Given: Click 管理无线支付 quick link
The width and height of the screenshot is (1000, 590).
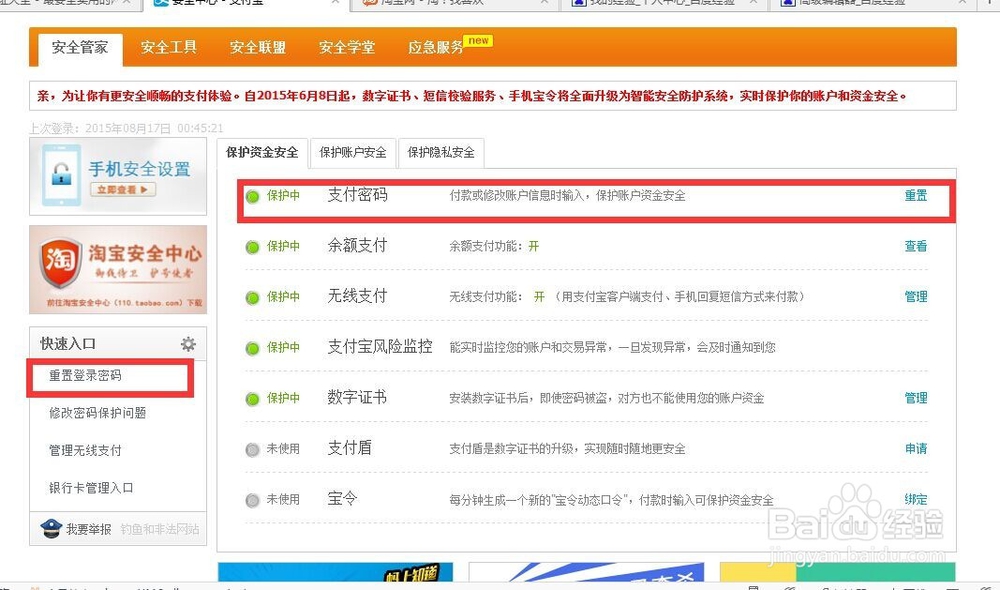Looking at the screenshot, I should (85, 450).
